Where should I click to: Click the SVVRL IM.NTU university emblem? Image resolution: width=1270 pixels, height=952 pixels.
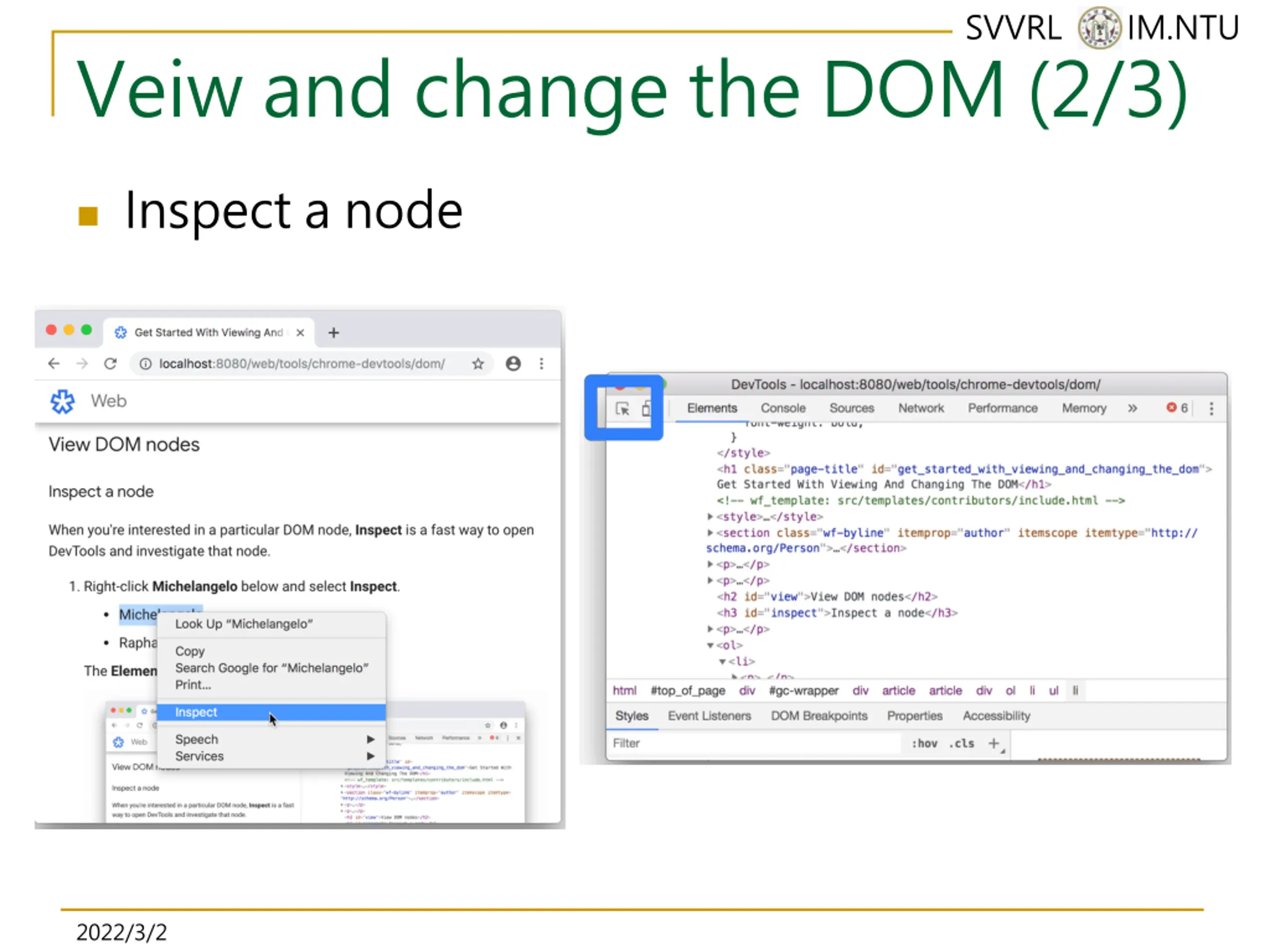1099,28
